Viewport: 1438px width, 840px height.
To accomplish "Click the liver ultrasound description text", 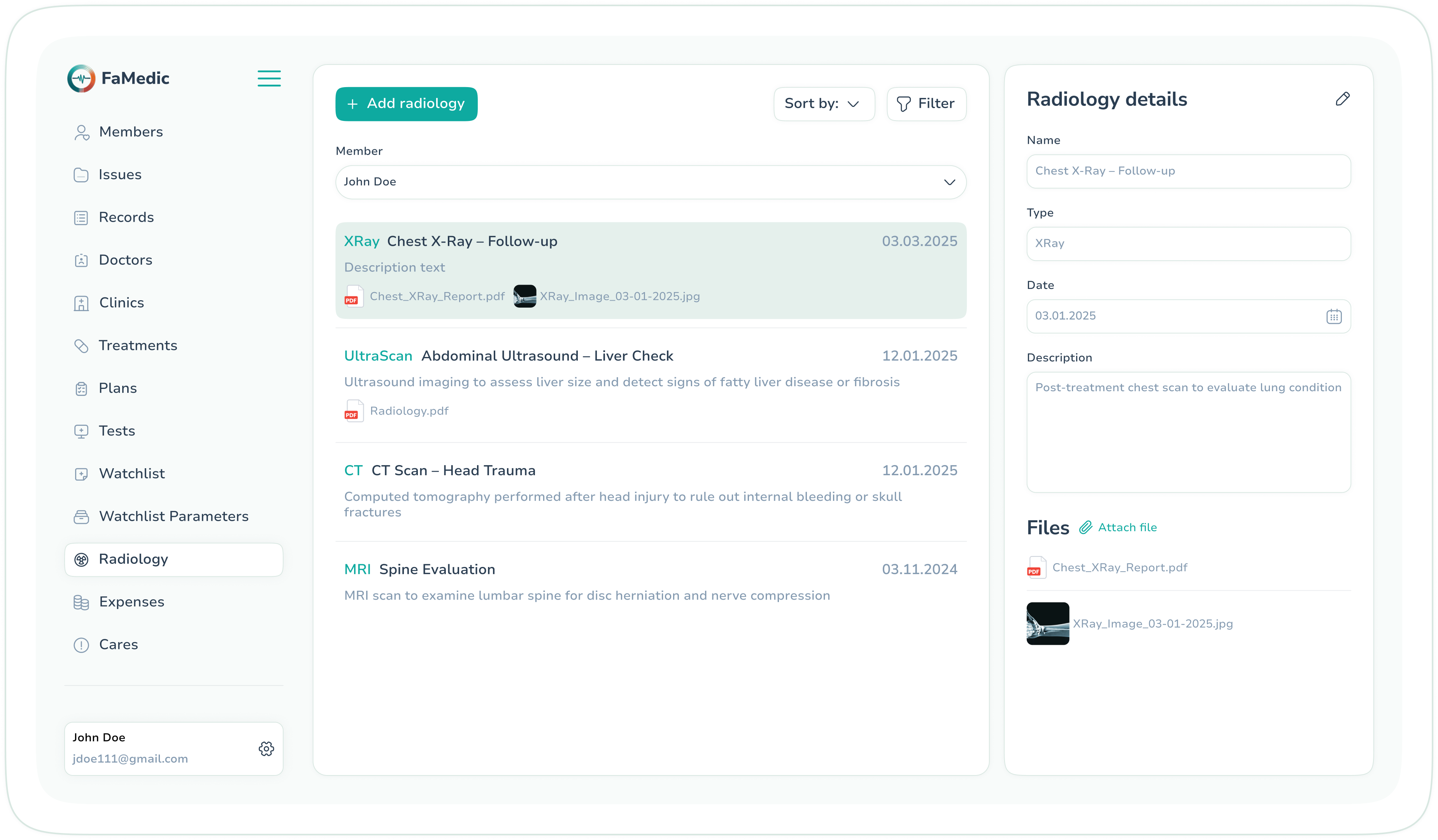I will pos(621,382).
